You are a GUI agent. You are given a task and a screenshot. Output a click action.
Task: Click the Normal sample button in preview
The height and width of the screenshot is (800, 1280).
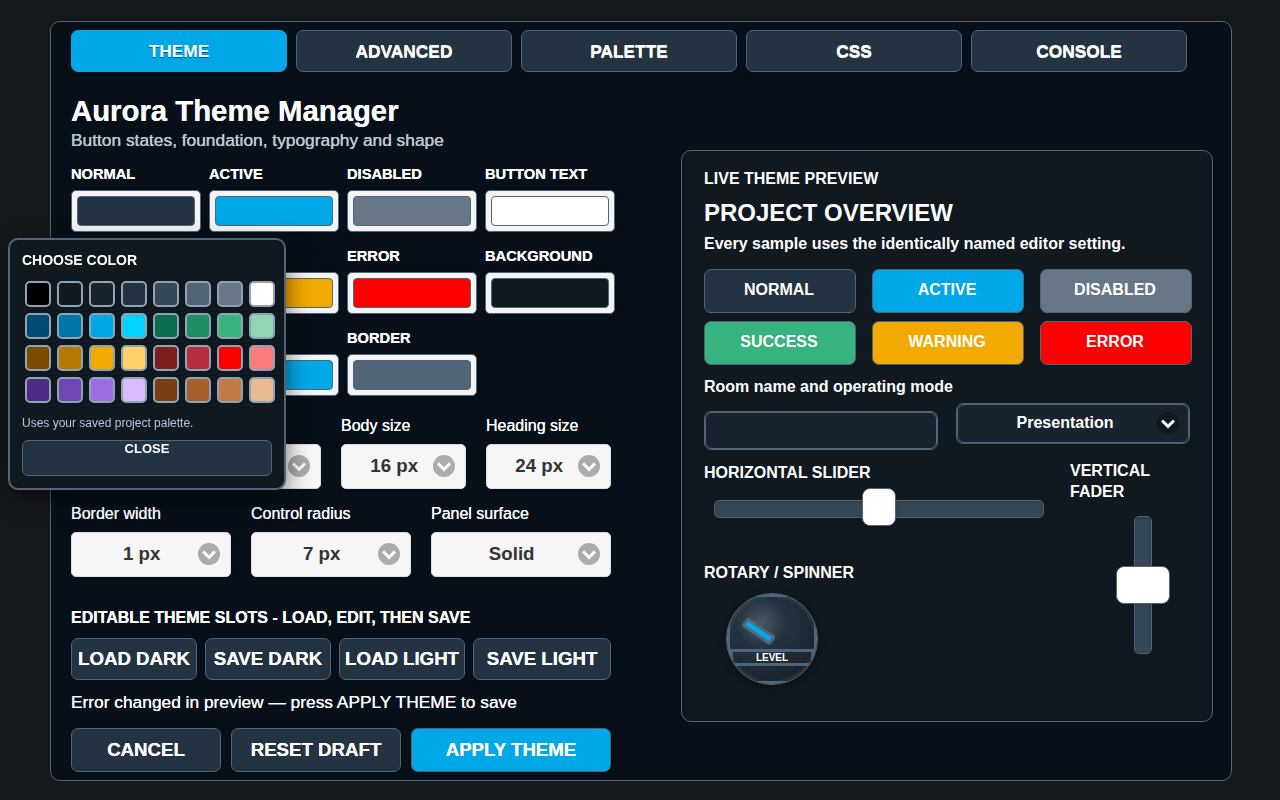780,291
